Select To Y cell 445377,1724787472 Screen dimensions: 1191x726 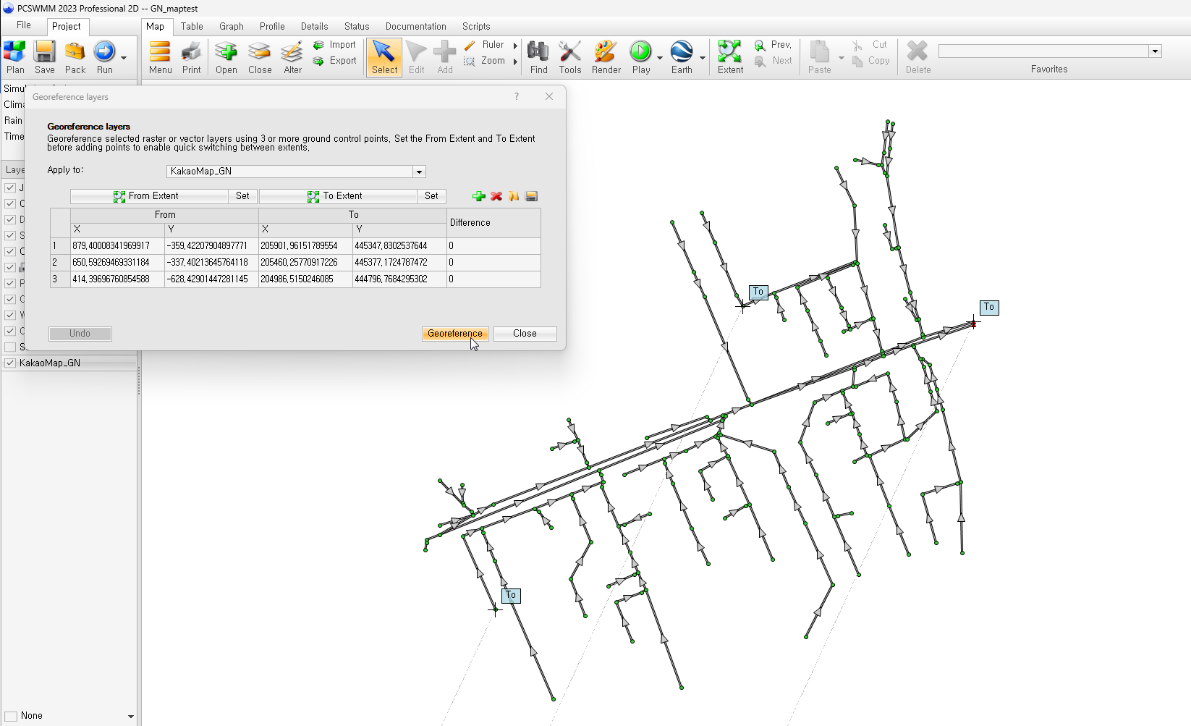click(x=399, y=263)
